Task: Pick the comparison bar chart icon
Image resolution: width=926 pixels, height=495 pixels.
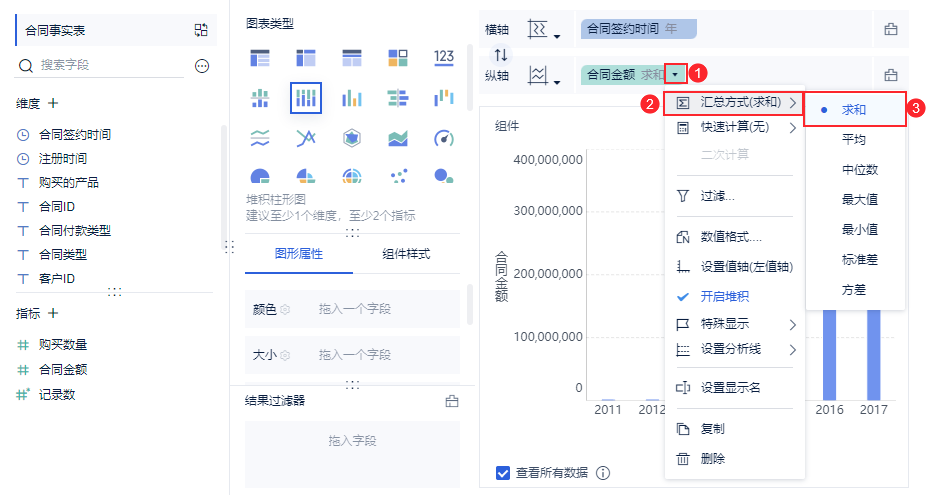Action: pos(398,98)
